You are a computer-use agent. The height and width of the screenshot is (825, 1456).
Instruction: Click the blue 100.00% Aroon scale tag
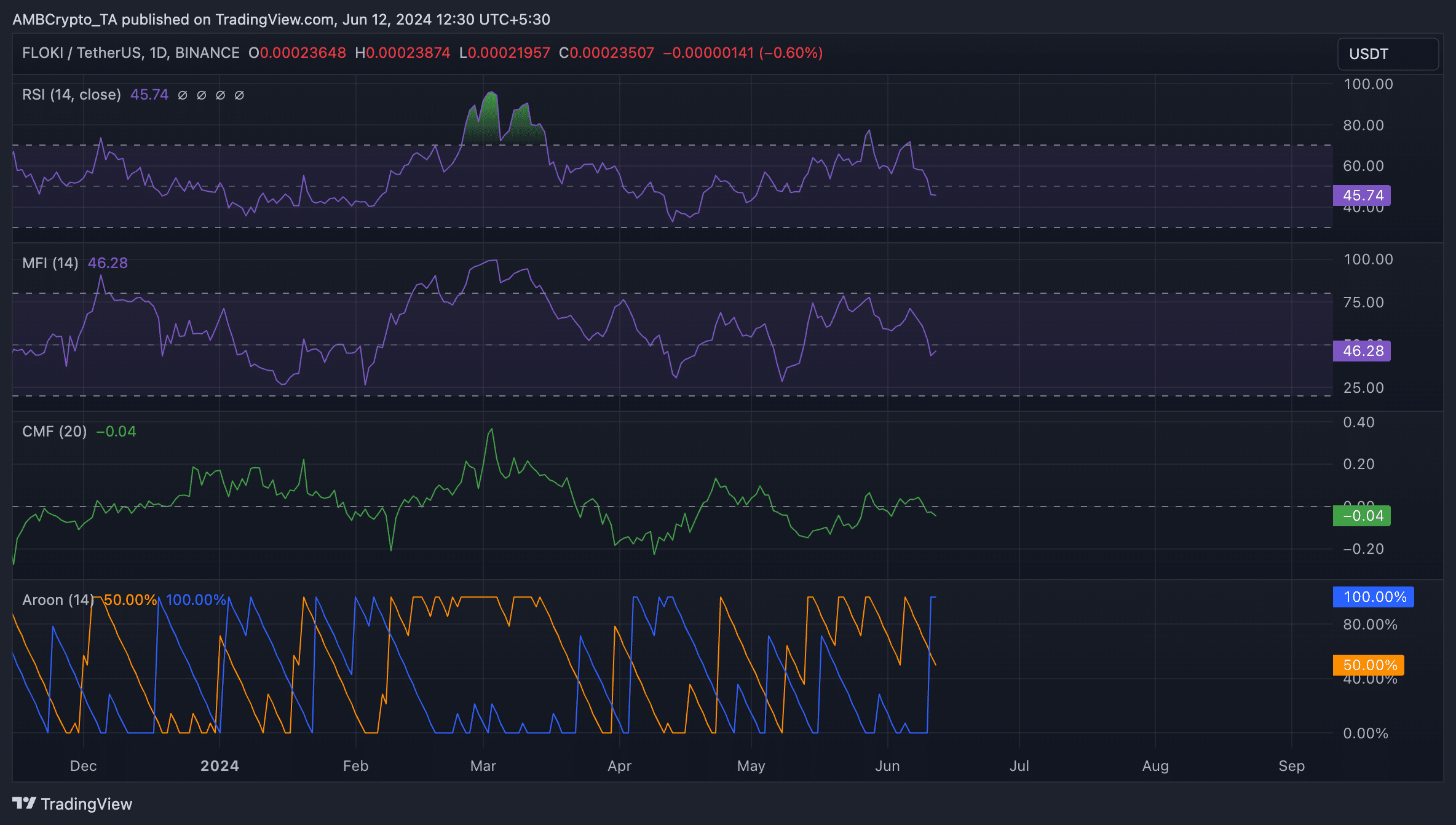1374,597
